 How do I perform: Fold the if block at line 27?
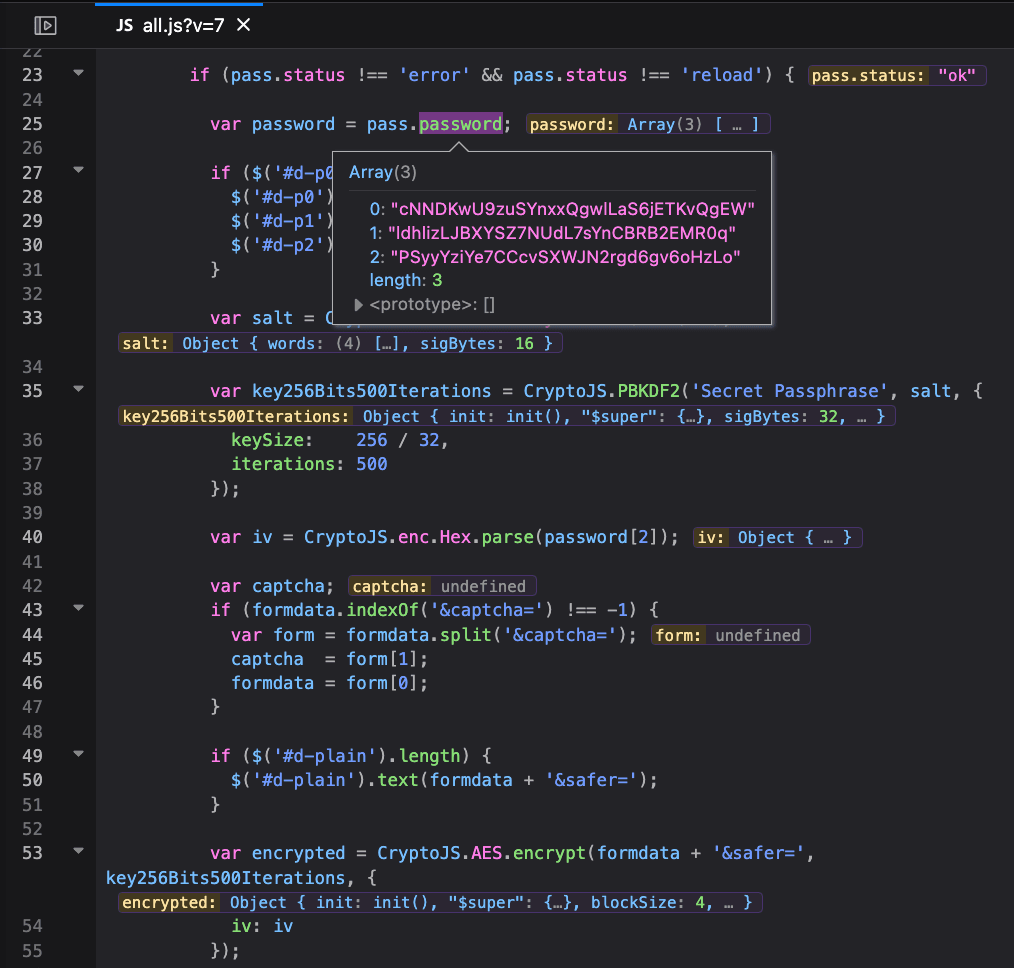click(x=78, y=171)
